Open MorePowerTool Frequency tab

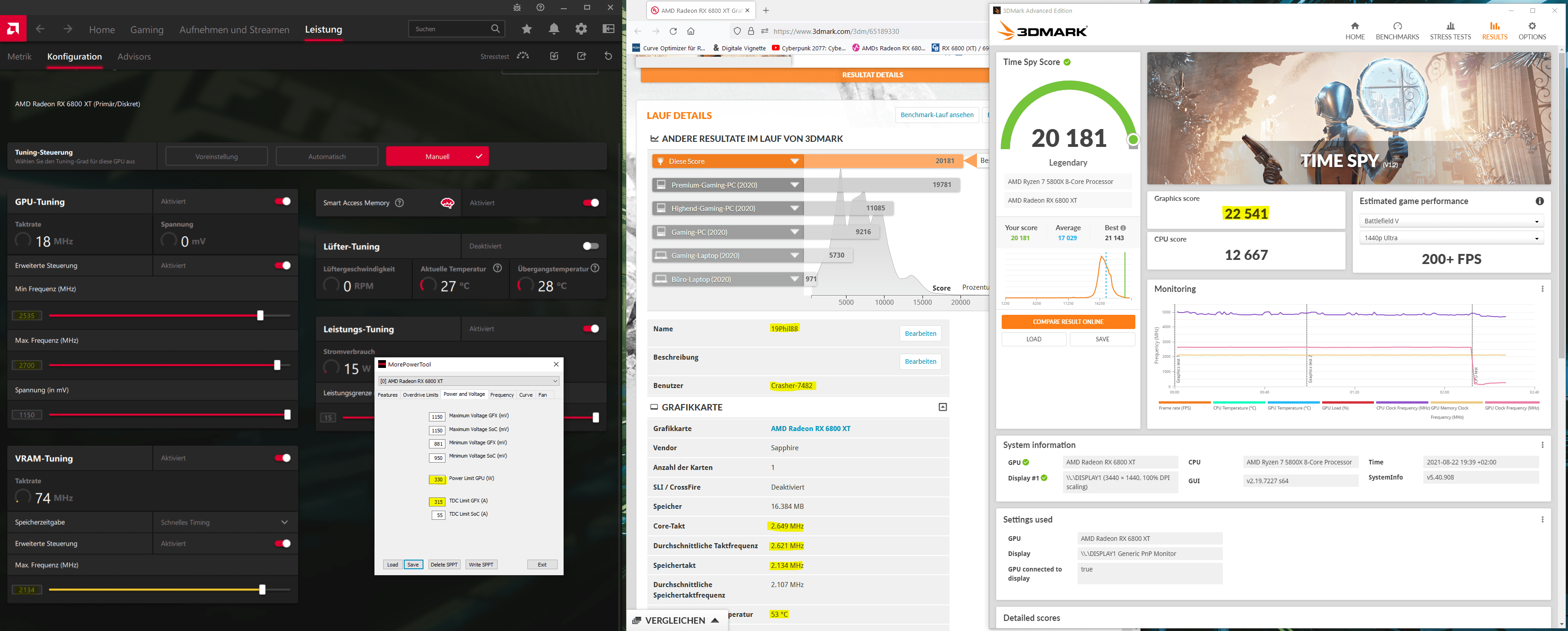click(x=502, y=395)
